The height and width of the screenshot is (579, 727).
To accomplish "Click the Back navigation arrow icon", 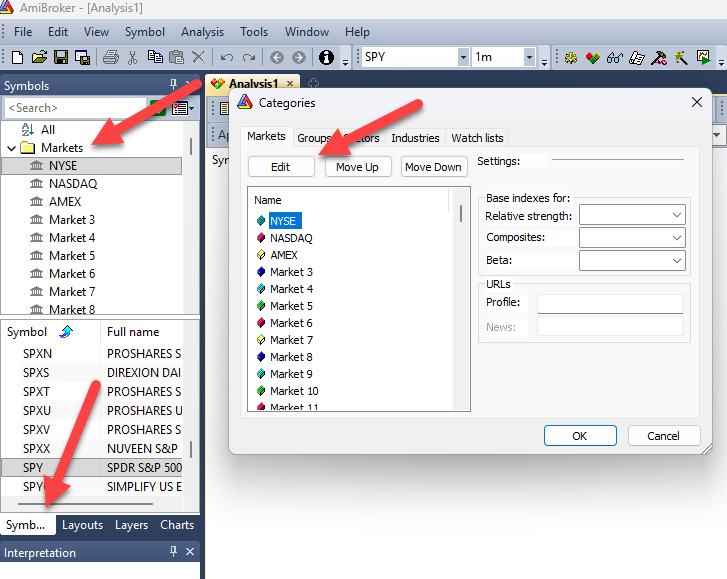I will tap(277, 58).
